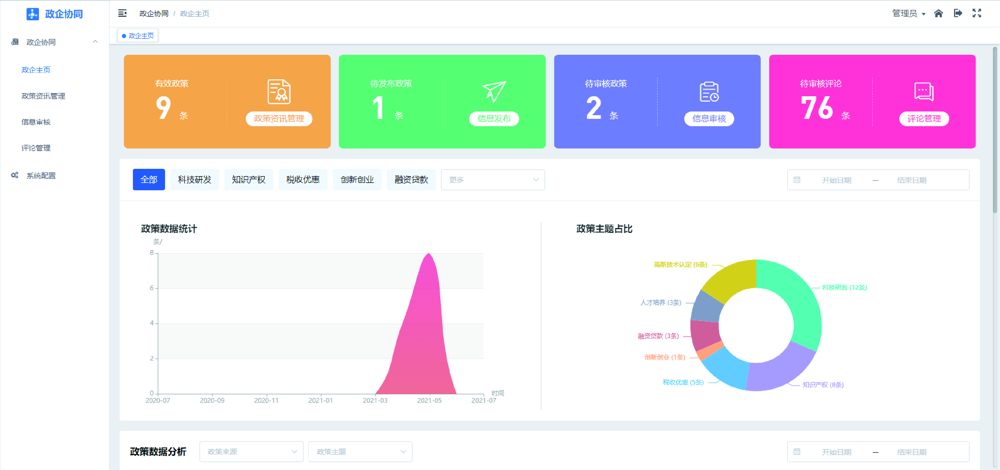Image resolution: width=1000 pixels, height=470 pixels.
Task: Click the 开始日期 start date field
Action: (836, 180)
